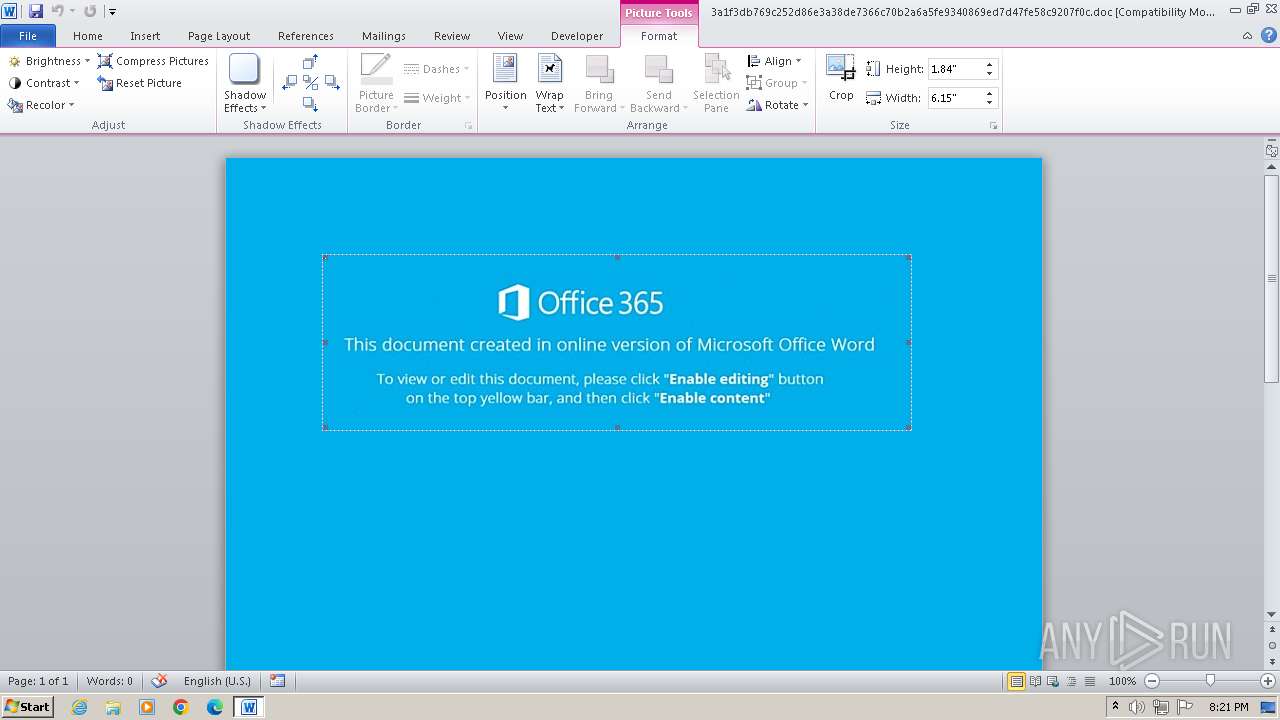Click the zoom slider handle
The image size is (1280, 720).
[x=1210, y=681]
